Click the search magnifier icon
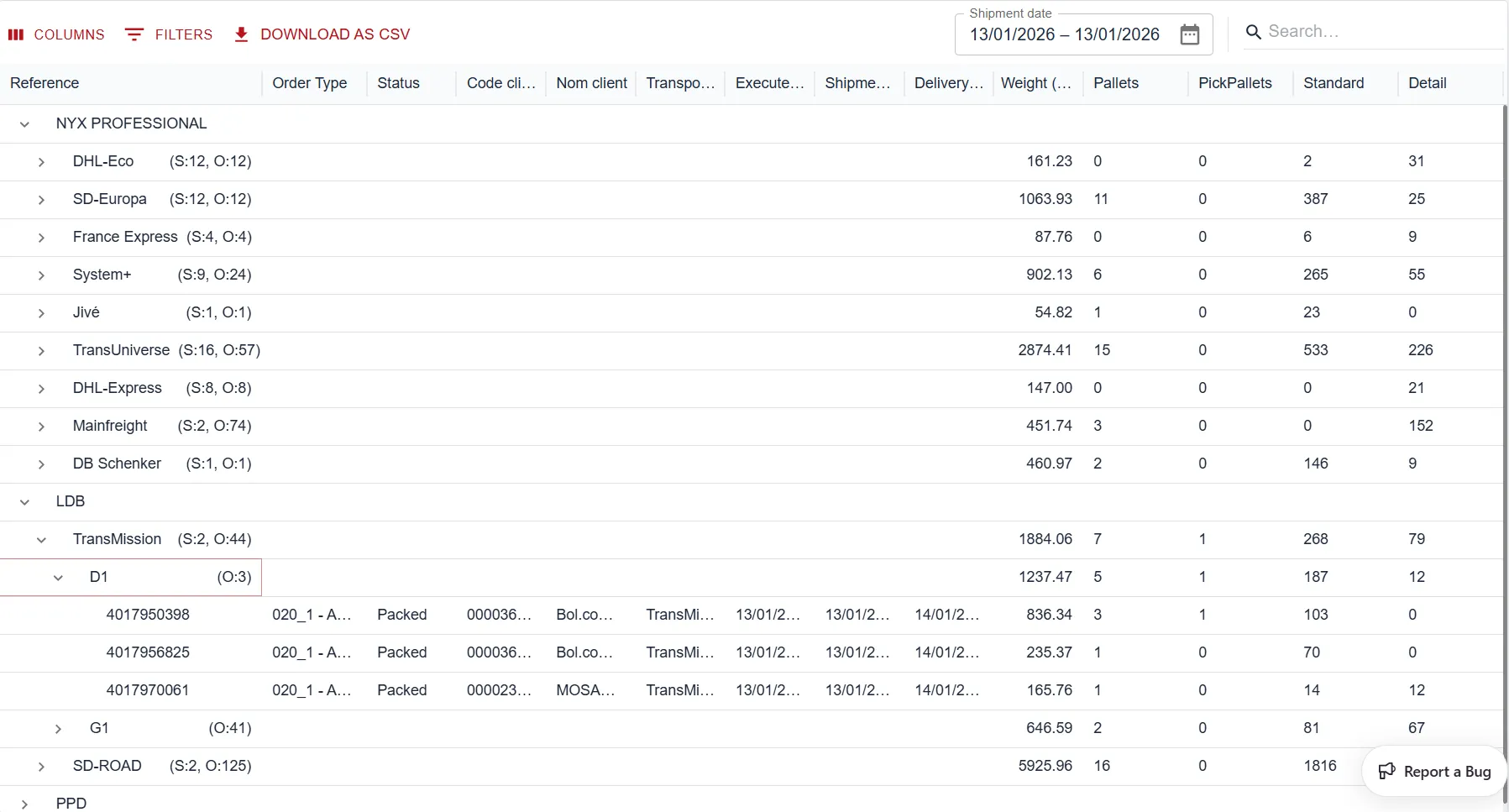Image resolution: width=1509 pixels, height=812 pixels. [x=1253, y=32]
